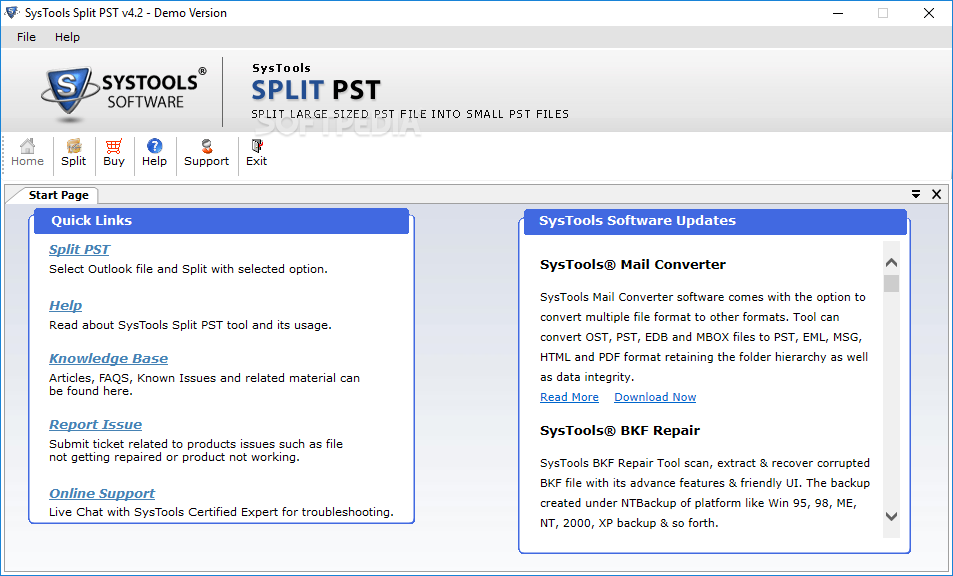Minimize the Split PST window

pyautogui.click(x=838, y=13)
